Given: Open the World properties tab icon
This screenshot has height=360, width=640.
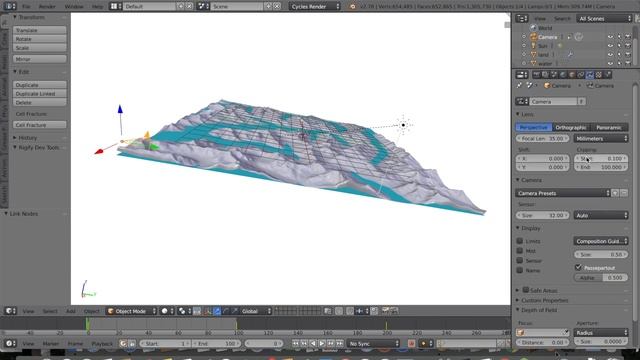Looking at the screenshot, I should (563, 75).
